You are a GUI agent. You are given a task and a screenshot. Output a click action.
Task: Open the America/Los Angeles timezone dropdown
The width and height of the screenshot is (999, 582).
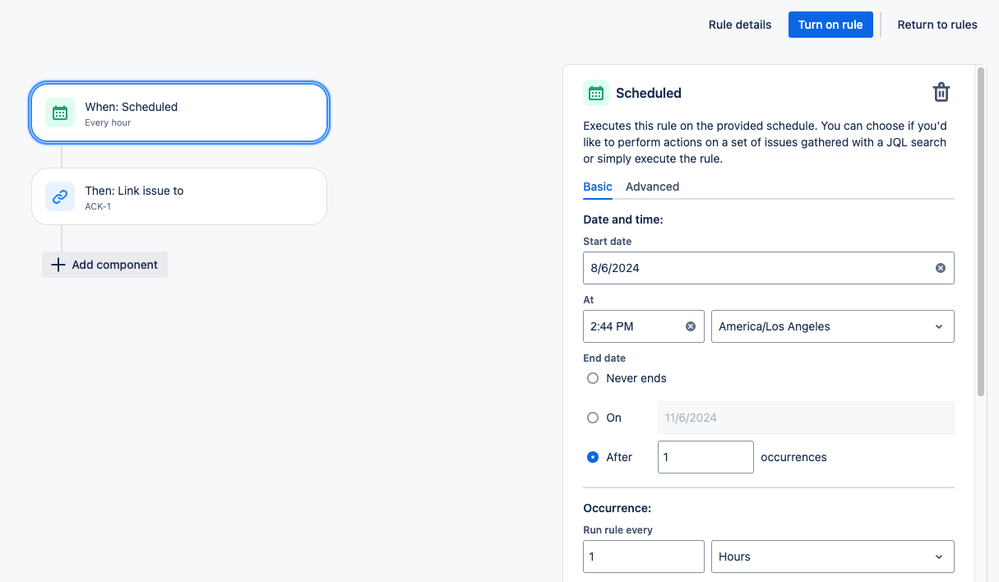(x=833, y=326)
